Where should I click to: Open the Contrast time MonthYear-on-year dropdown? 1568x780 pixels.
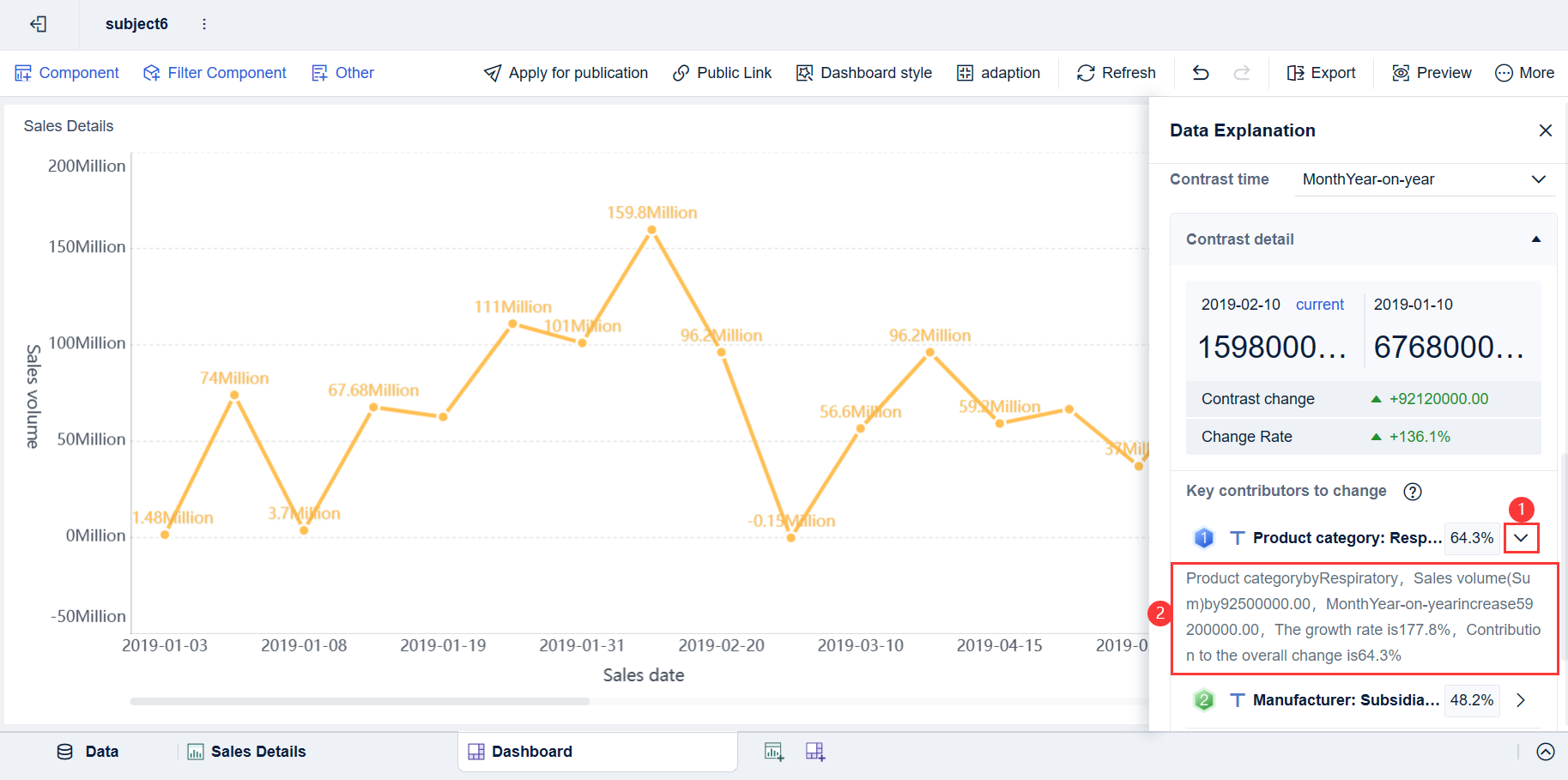pyautogui.click(x=1425, y=179)
